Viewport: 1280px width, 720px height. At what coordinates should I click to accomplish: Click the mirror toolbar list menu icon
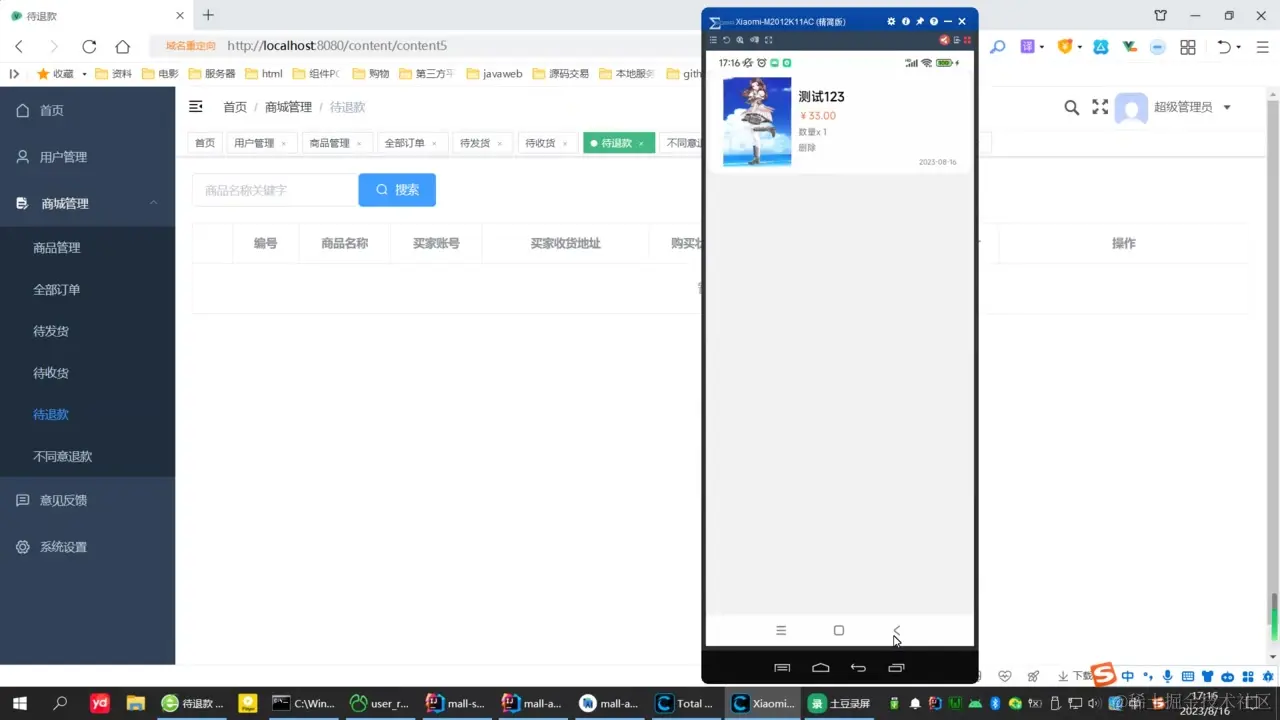tap(713, 40)
